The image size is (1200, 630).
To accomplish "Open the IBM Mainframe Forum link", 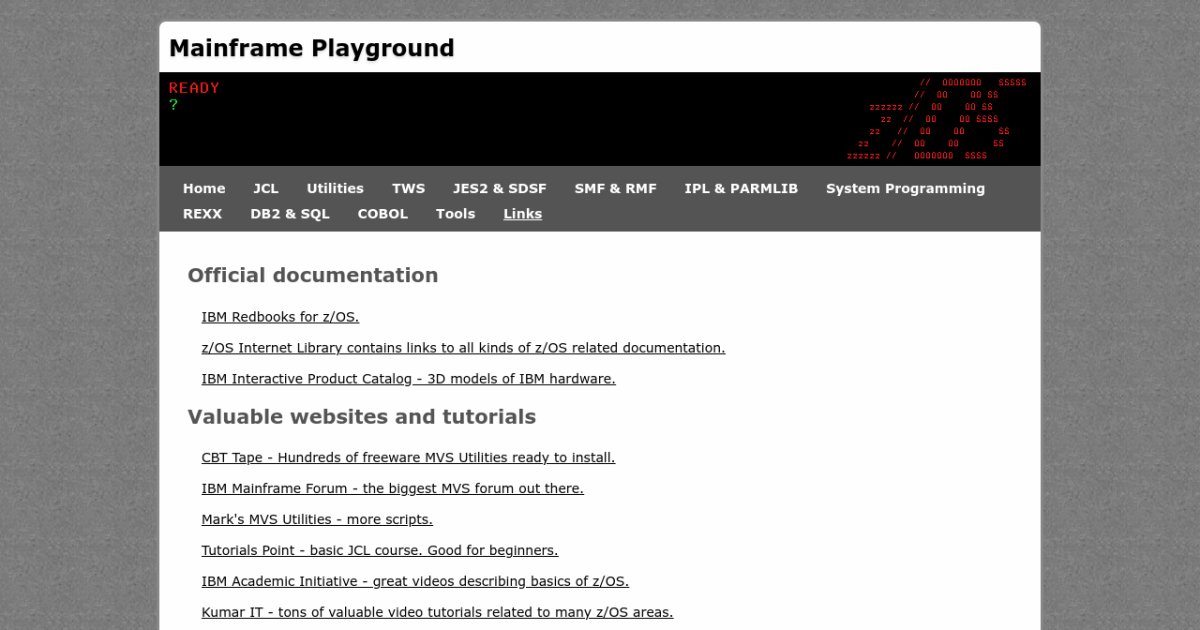I will click(x=392, y=489).
